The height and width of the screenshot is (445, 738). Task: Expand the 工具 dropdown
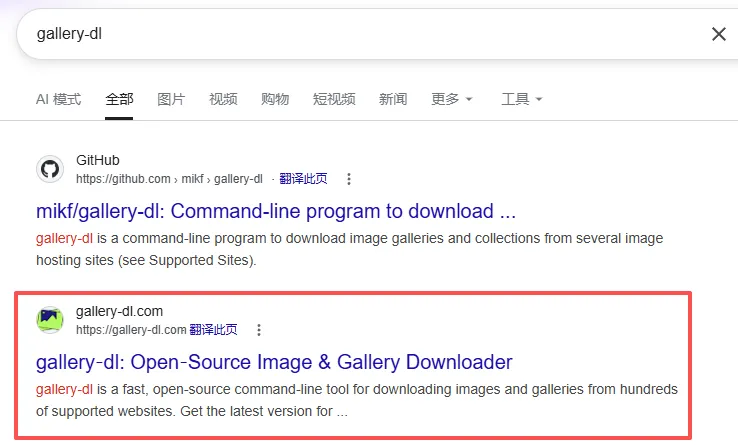tap(521, 99)
